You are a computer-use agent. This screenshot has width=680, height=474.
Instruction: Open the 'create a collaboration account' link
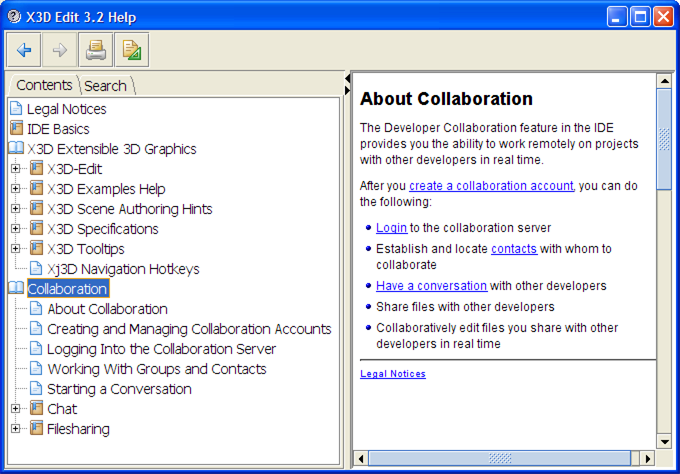pos(491,185)
